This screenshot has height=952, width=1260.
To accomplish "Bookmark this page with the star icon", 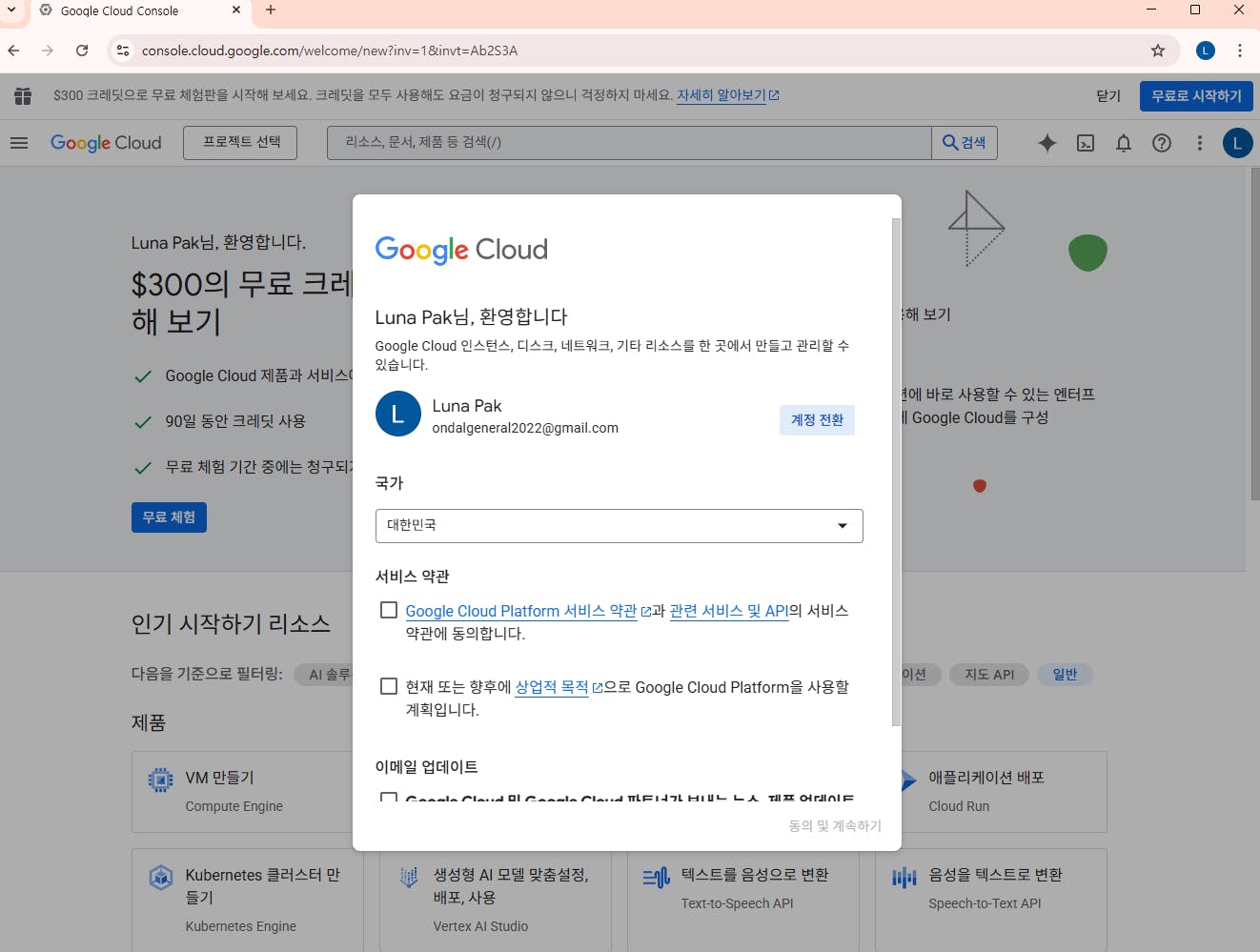I will point(1158,51).
